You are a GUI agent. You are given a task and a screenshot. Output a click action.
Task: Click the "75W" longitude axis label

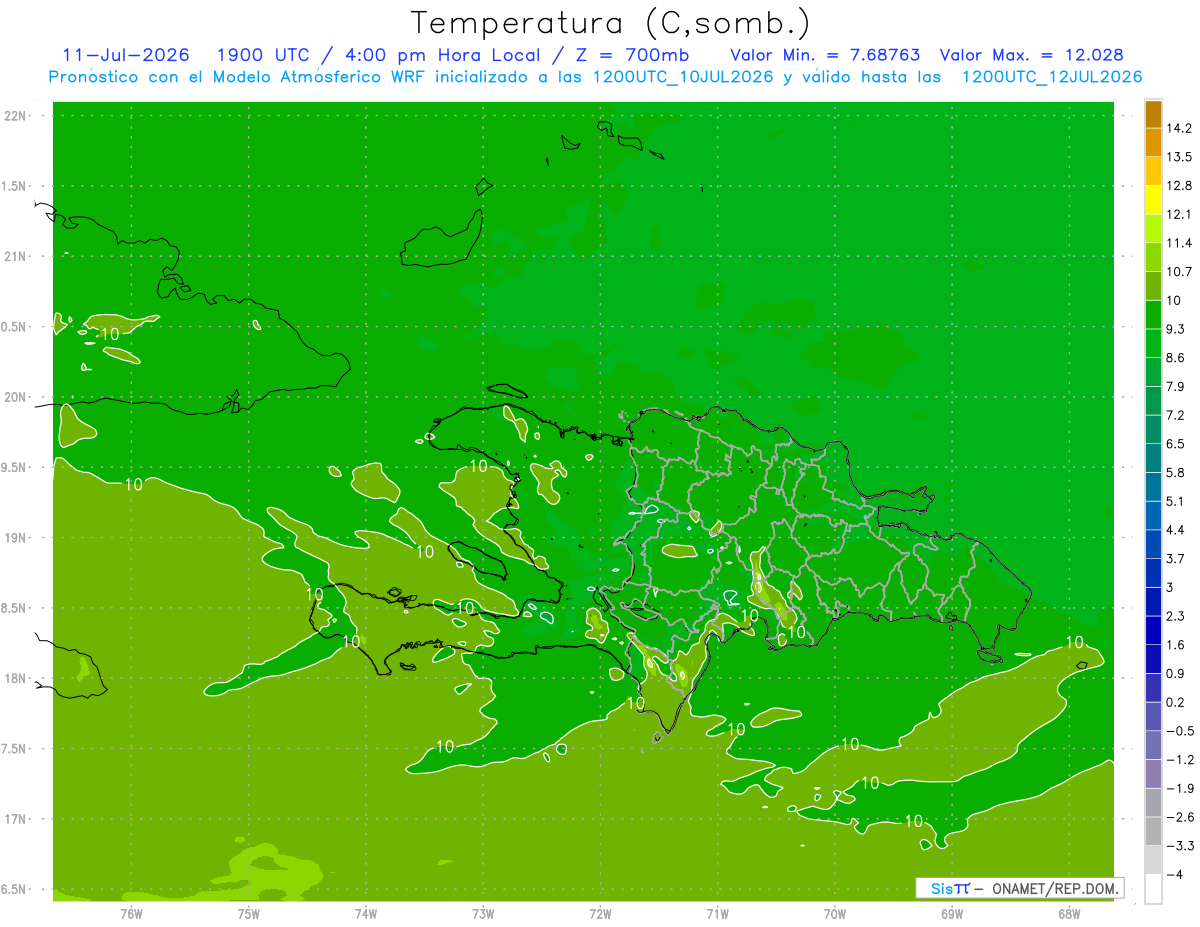tap(249, 913)
